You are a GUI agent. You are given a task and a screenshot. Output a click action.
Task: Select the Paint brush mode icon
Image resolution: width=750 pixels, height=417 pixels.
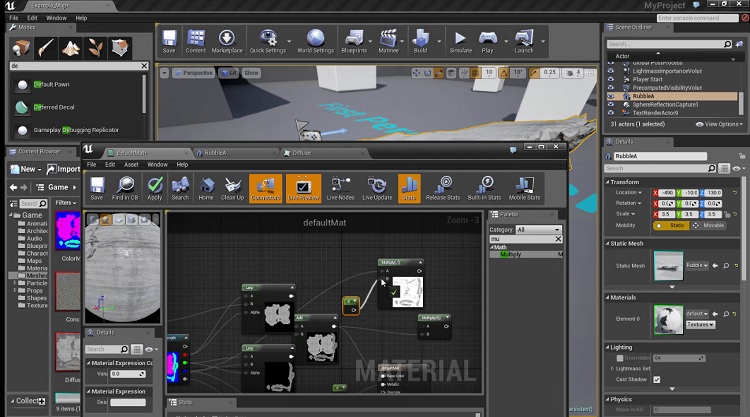click(x=46, y=48)
